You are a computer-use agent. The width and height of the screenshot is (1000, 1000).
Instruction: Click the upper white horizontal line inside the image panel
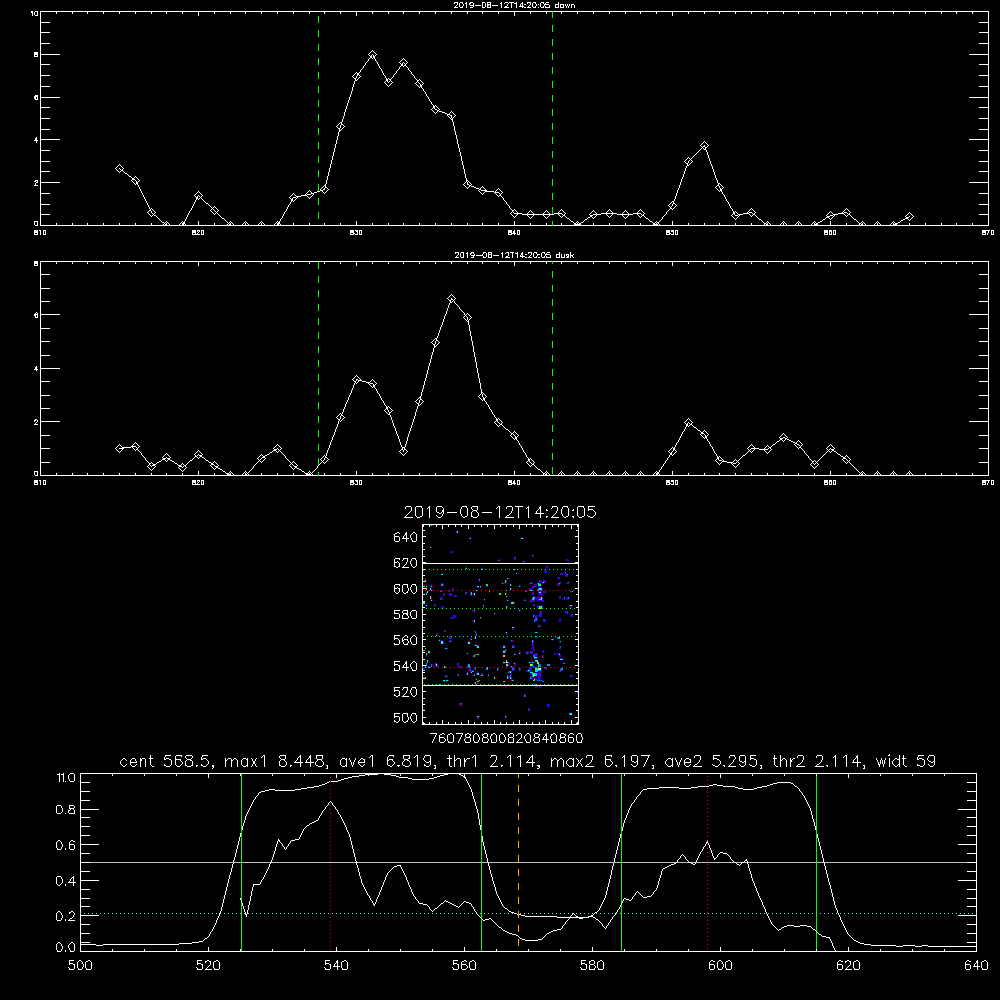(500, 564)
